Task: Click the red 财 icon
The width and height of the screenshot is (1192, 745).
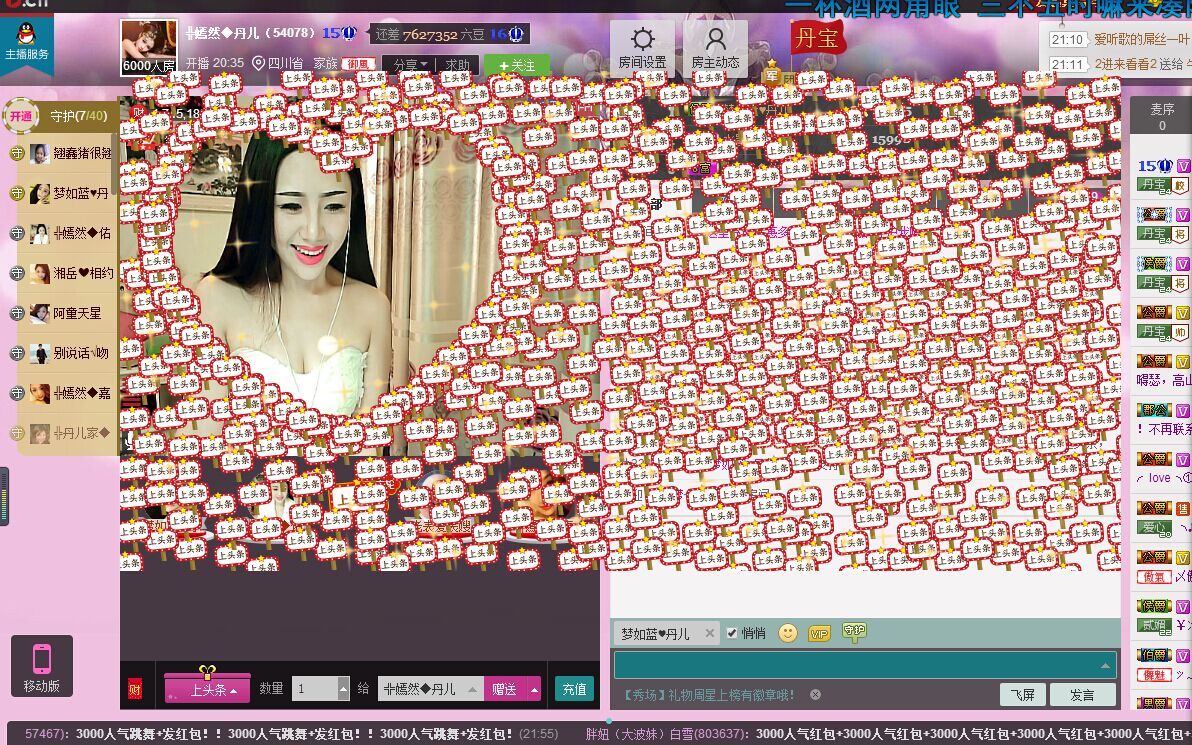Action: coord(135,689)
